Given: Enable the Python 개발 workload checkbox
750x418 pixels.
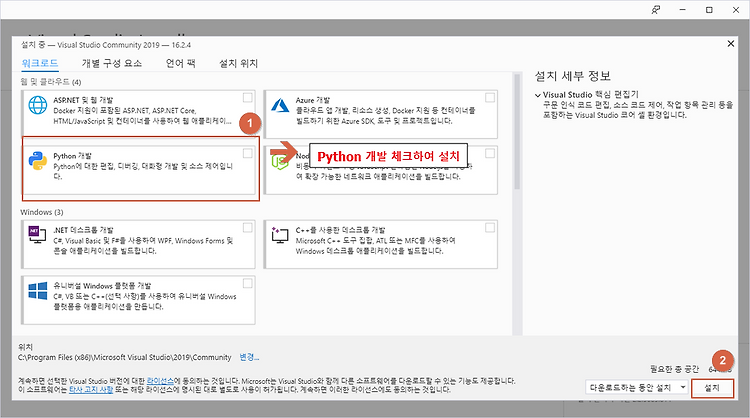Looking at the screenshot, I should [247, 153].
